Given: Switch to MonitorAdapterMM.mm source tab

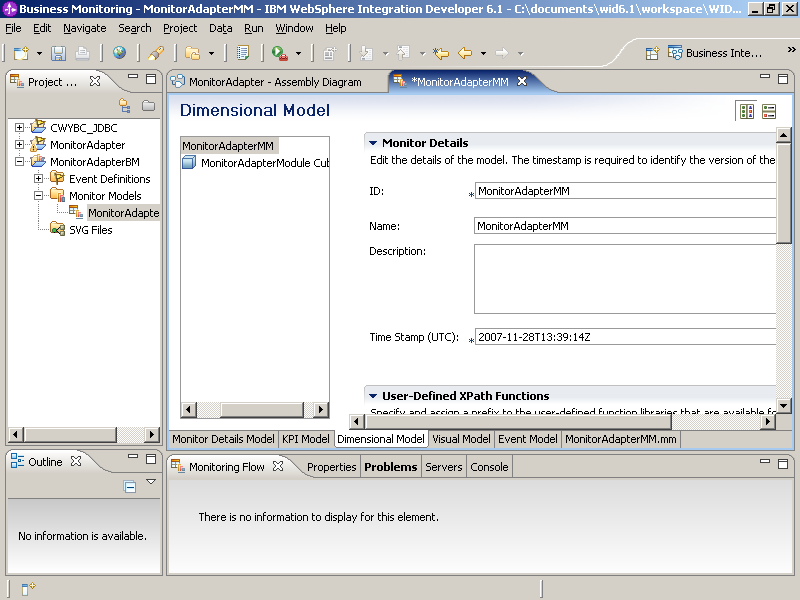Looking at the screenshot, I should click(x=620, y=439).
